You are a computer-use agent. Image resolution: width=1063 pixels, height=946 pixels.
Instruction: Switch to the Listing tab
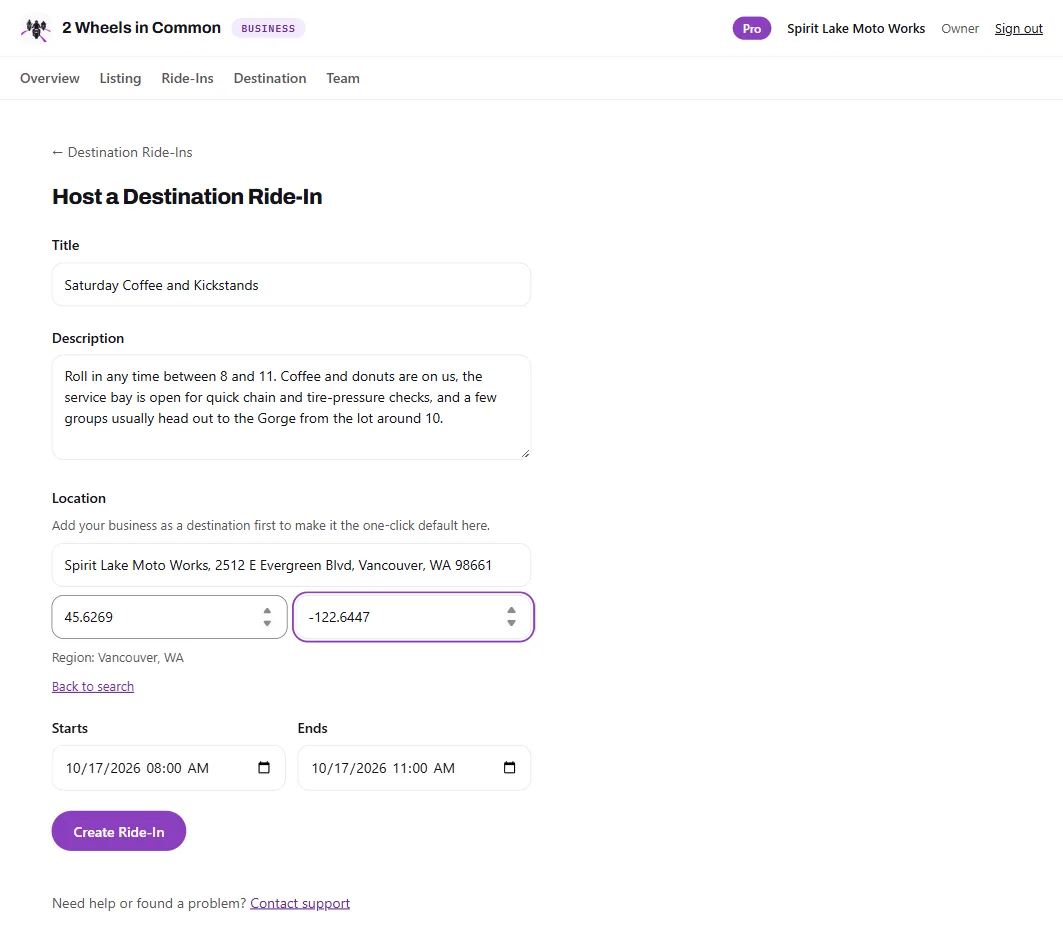pos(120,78)
